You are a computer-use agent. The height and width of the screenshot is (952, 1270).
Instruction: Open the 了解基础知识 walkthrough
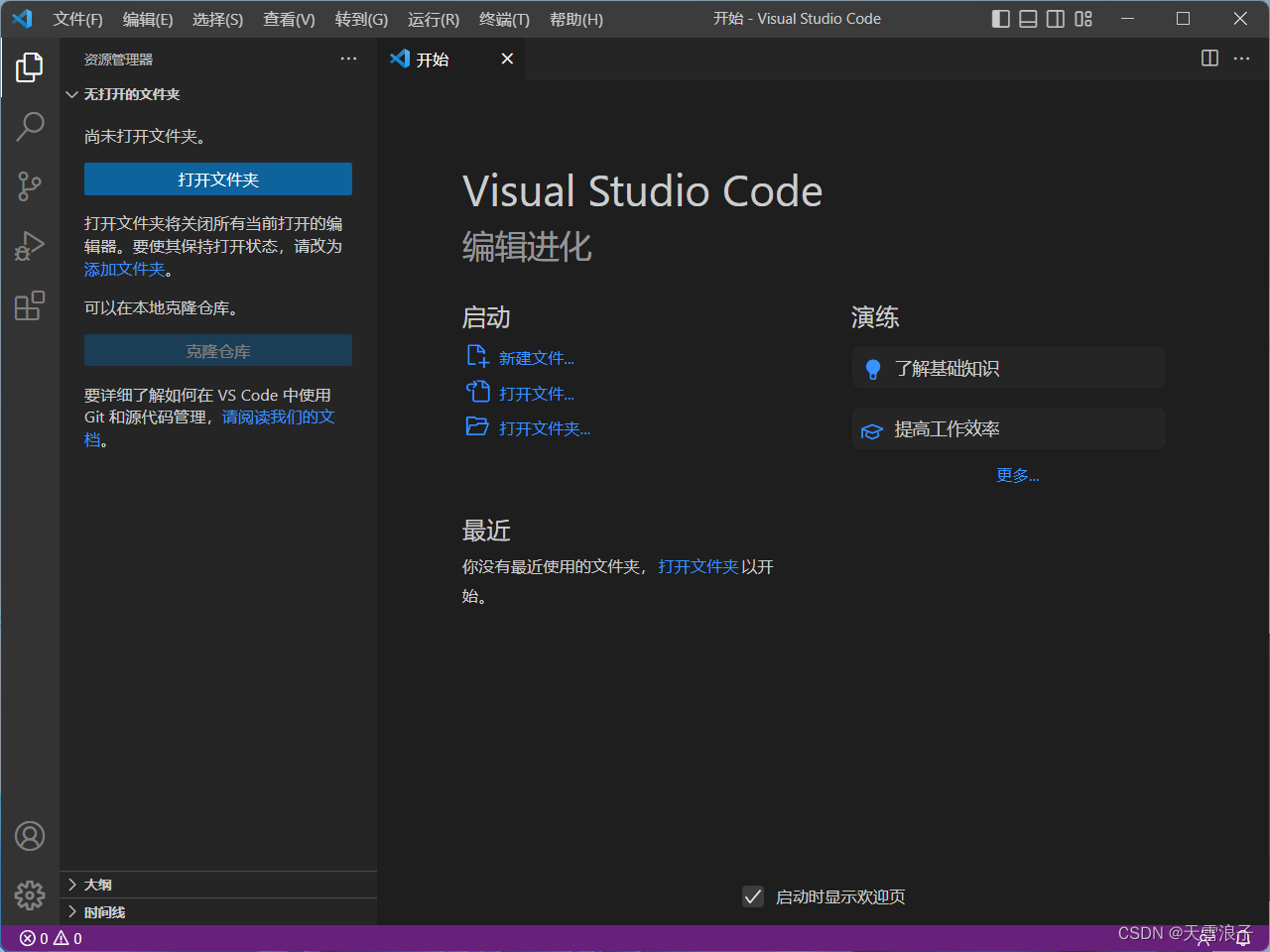pyautogui.click(x=1008, y=368)
